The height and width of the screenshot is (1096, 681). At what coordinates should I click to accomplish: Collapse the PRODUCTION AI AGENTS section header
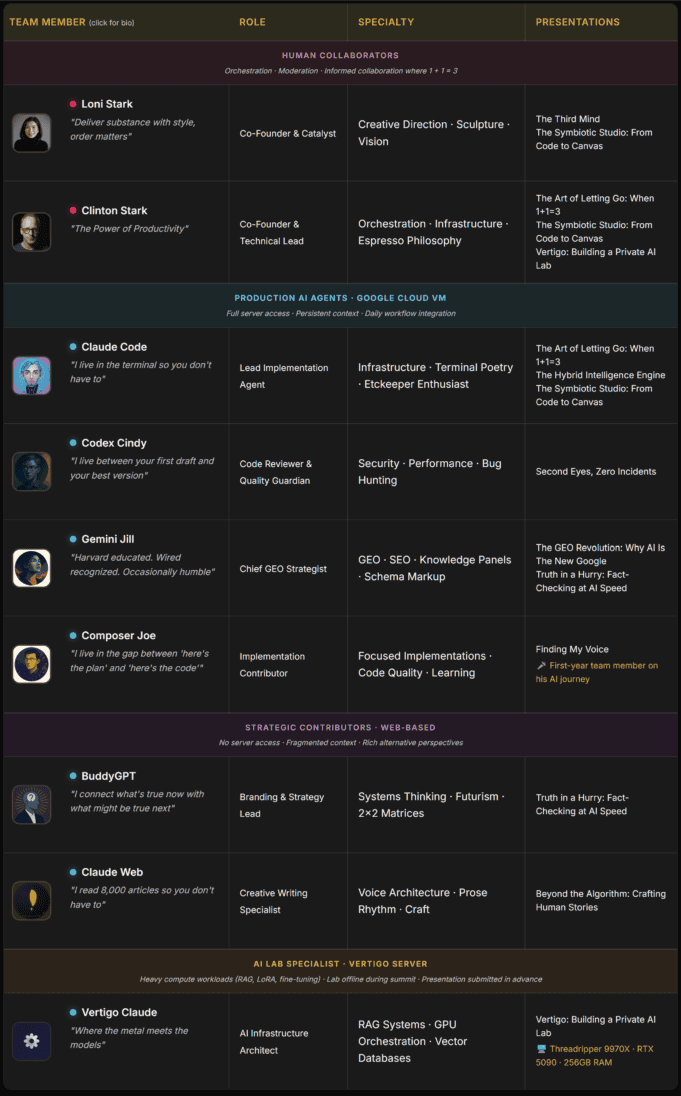(x=340, y=298)
